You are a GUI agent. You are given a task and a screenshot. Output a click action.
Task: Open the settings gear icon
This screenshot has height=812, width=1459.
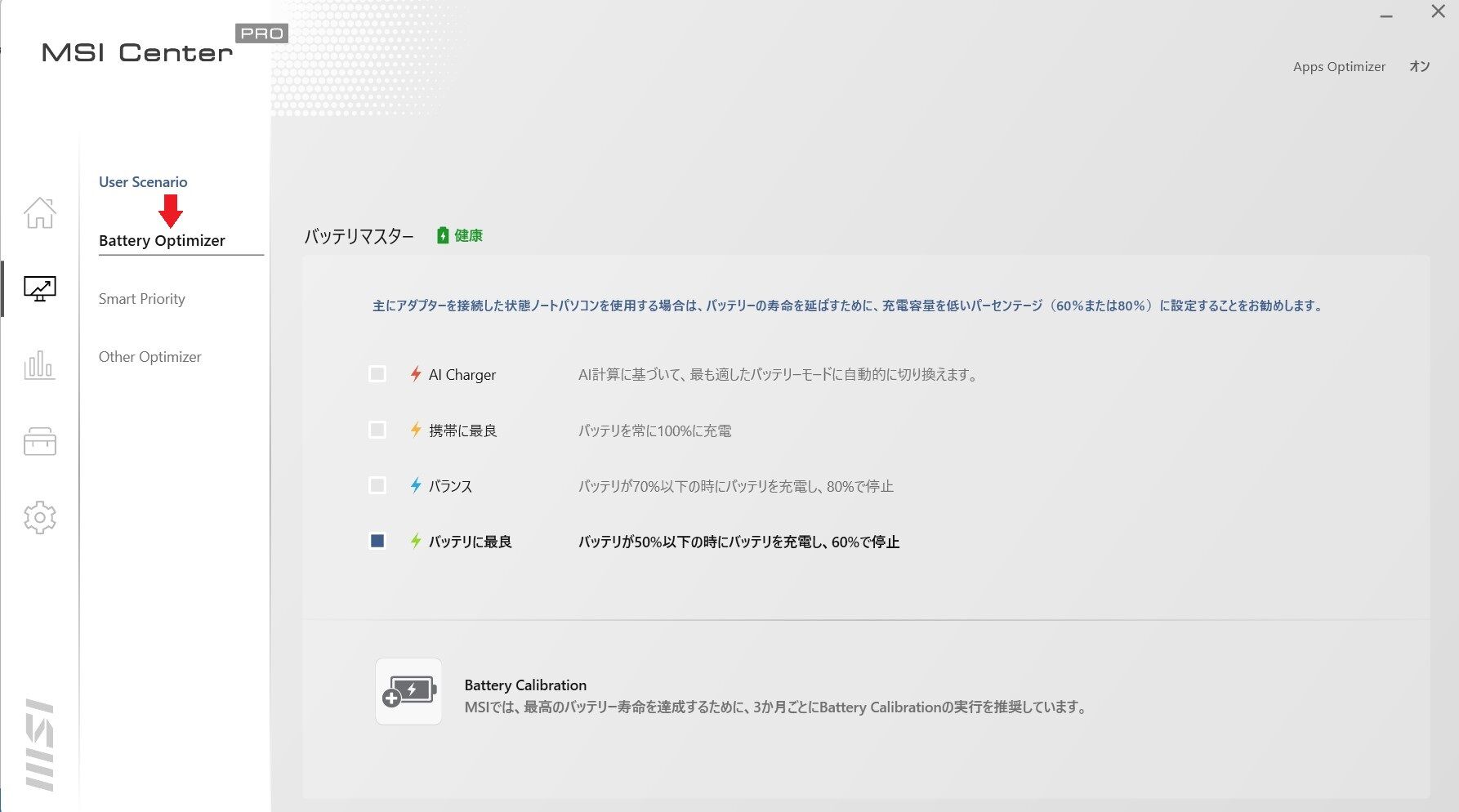pos(39,517)
